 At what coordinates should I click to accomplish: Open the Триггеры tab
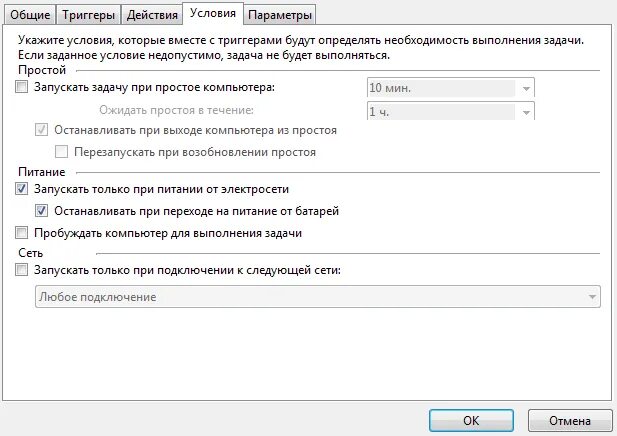pyautogui.click(x=88, y=15)
